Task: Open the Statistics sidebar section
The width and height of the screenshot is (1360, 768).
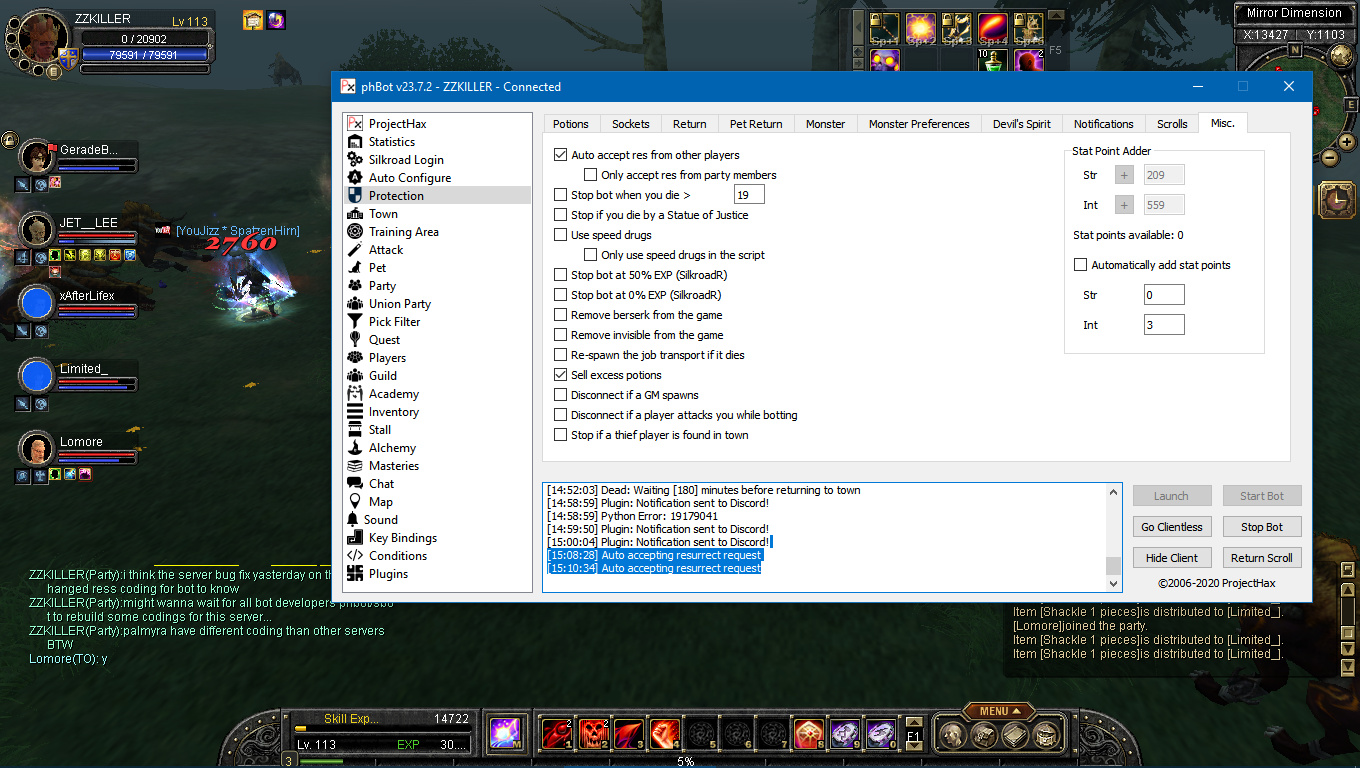Action: 391,142
